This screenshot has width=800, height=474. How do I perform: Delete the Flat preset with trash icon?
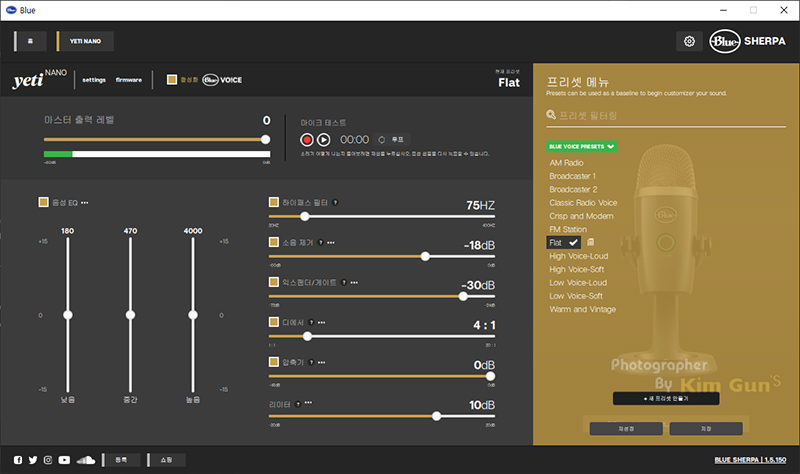pyautogui.click(x=590, y=242)
